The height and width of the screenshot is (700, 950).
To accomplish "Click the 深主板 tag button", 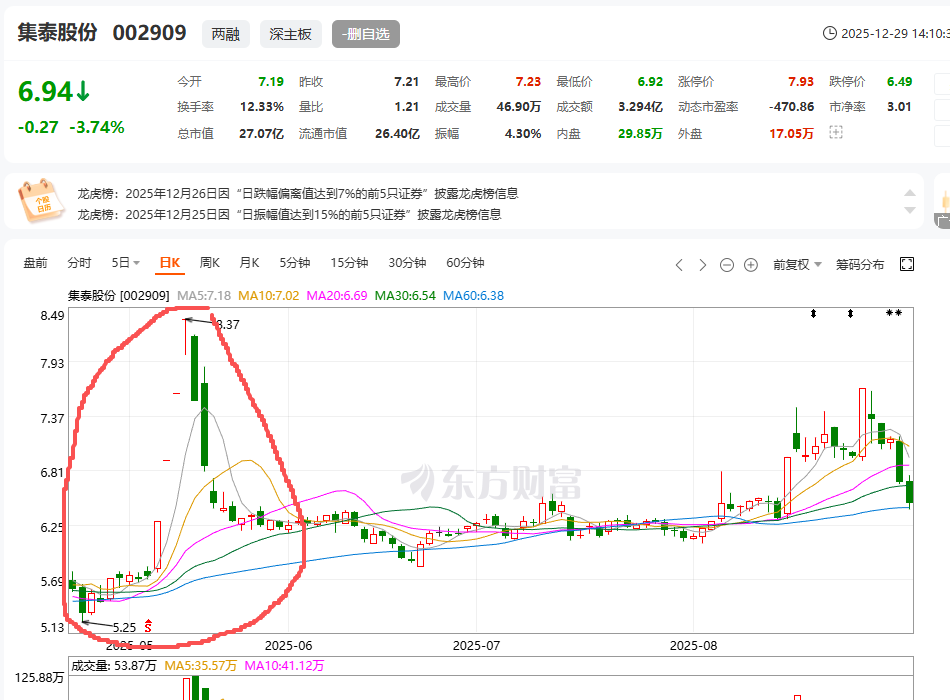I will (290, 34).
